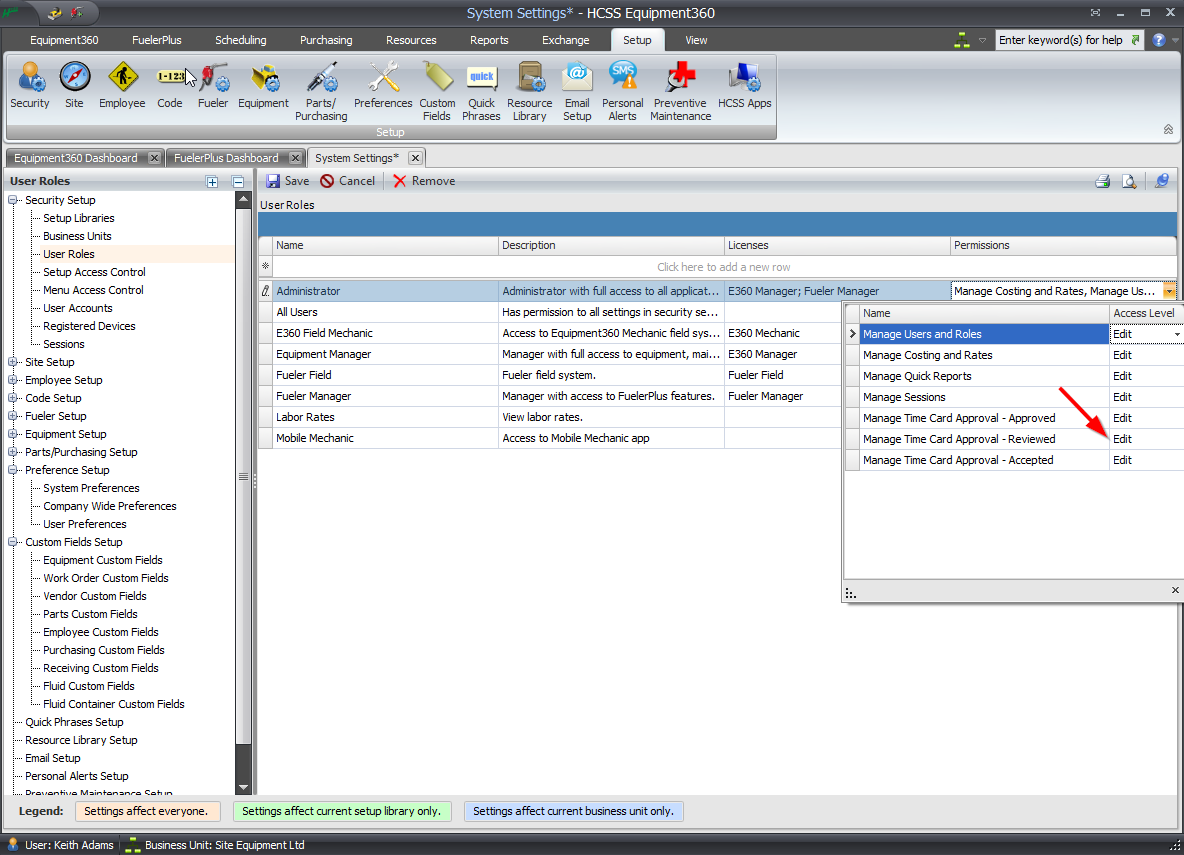
Task: Click the print icon above User Roles grid
Action: (x=1102, y=181)
